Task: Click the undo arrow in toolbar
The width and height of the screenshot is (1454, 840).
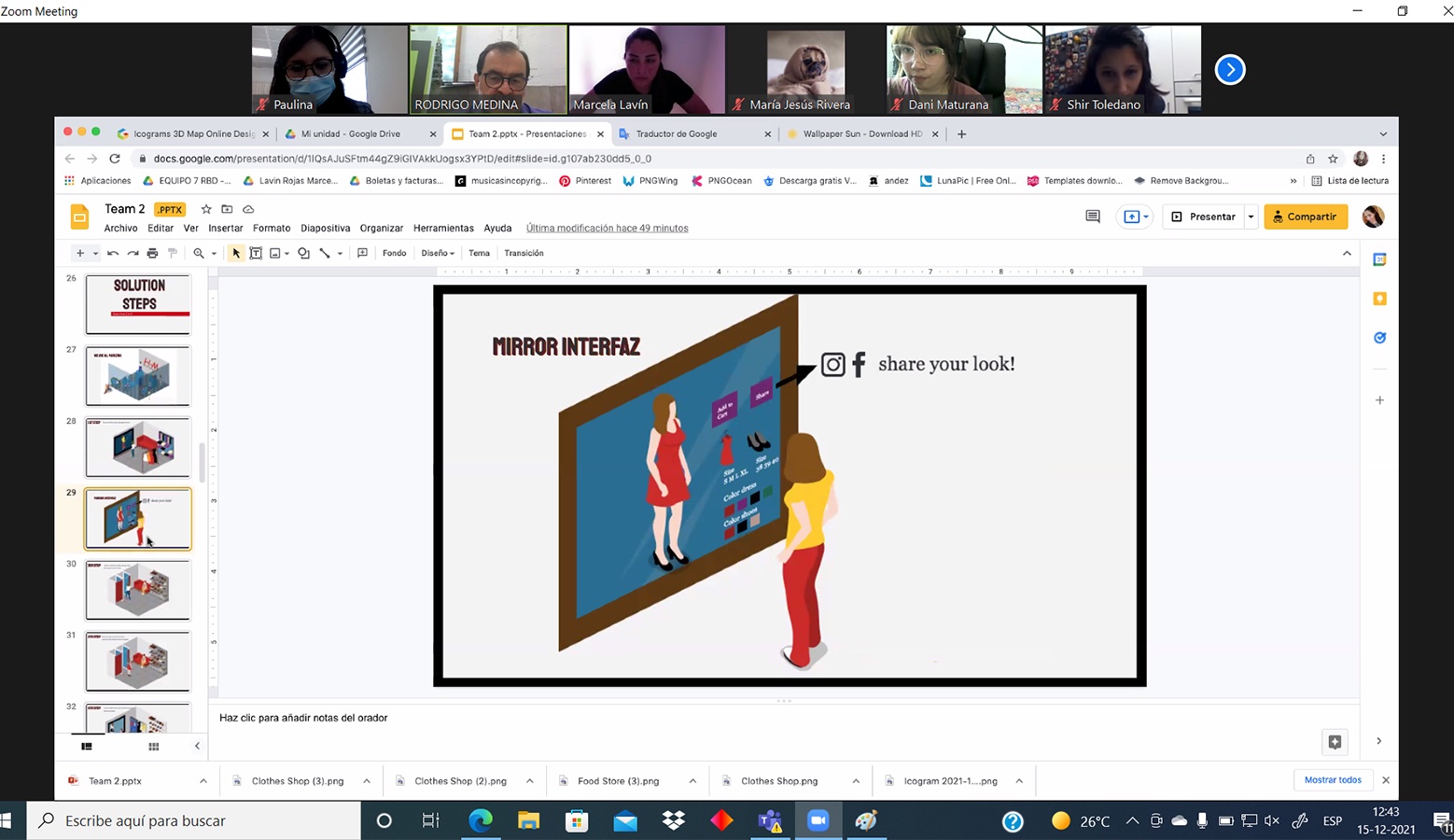Action: pyautogui.click(x=113, y=253)
